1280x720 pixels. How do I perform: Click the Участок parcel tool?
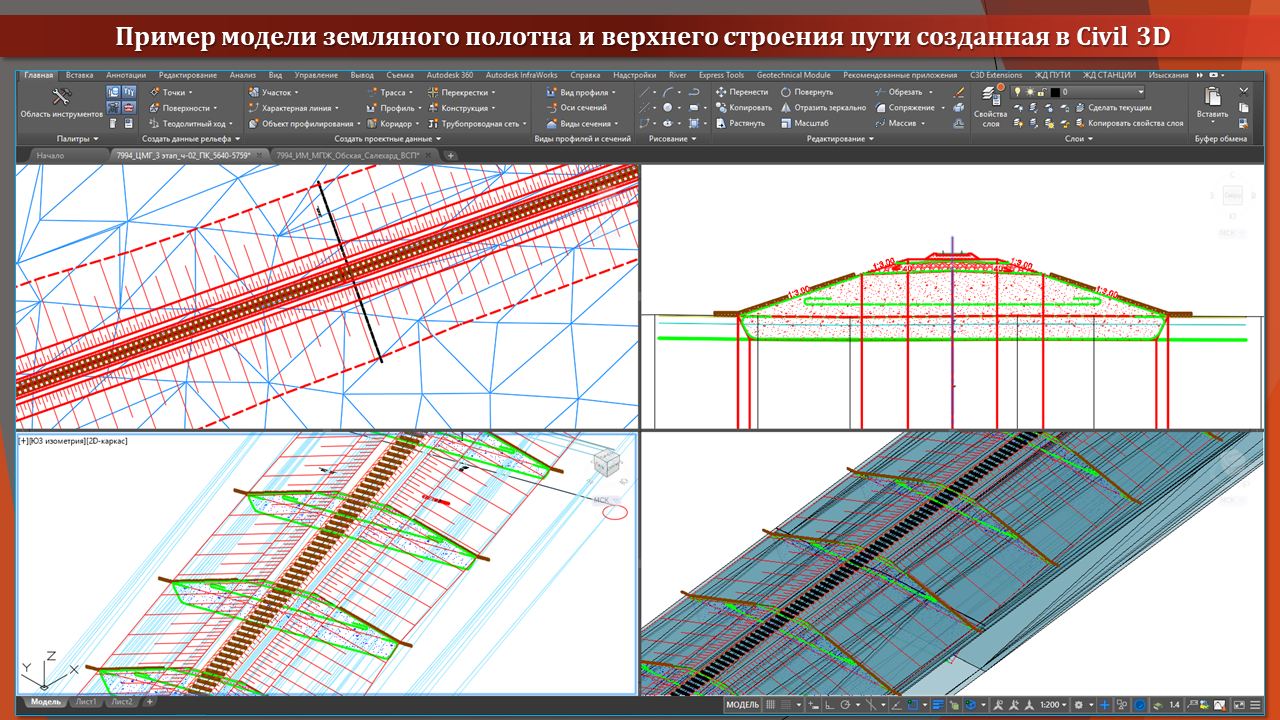point(271,92)
